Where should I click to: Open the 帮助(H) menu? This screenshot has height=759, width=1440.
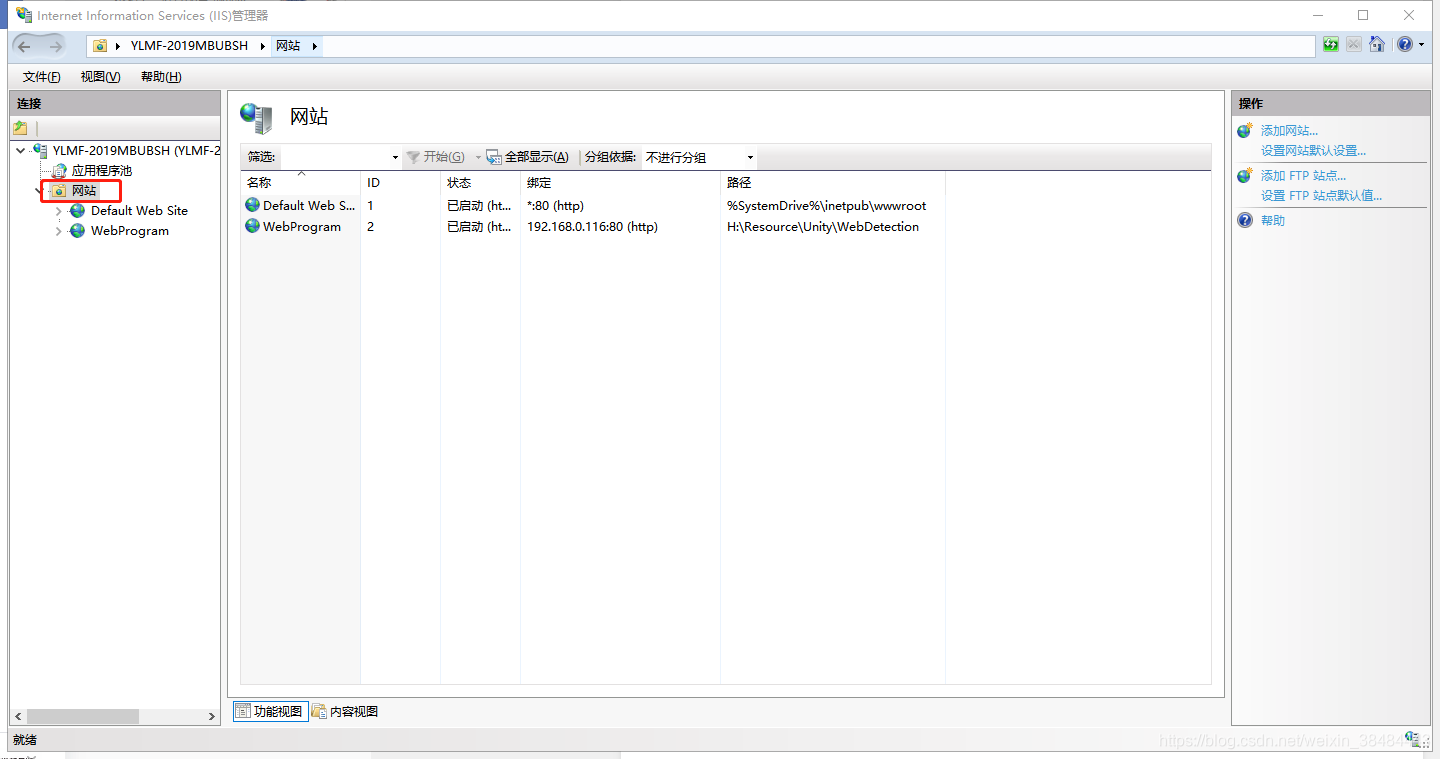pyautogui.click(x=161, y=77)
